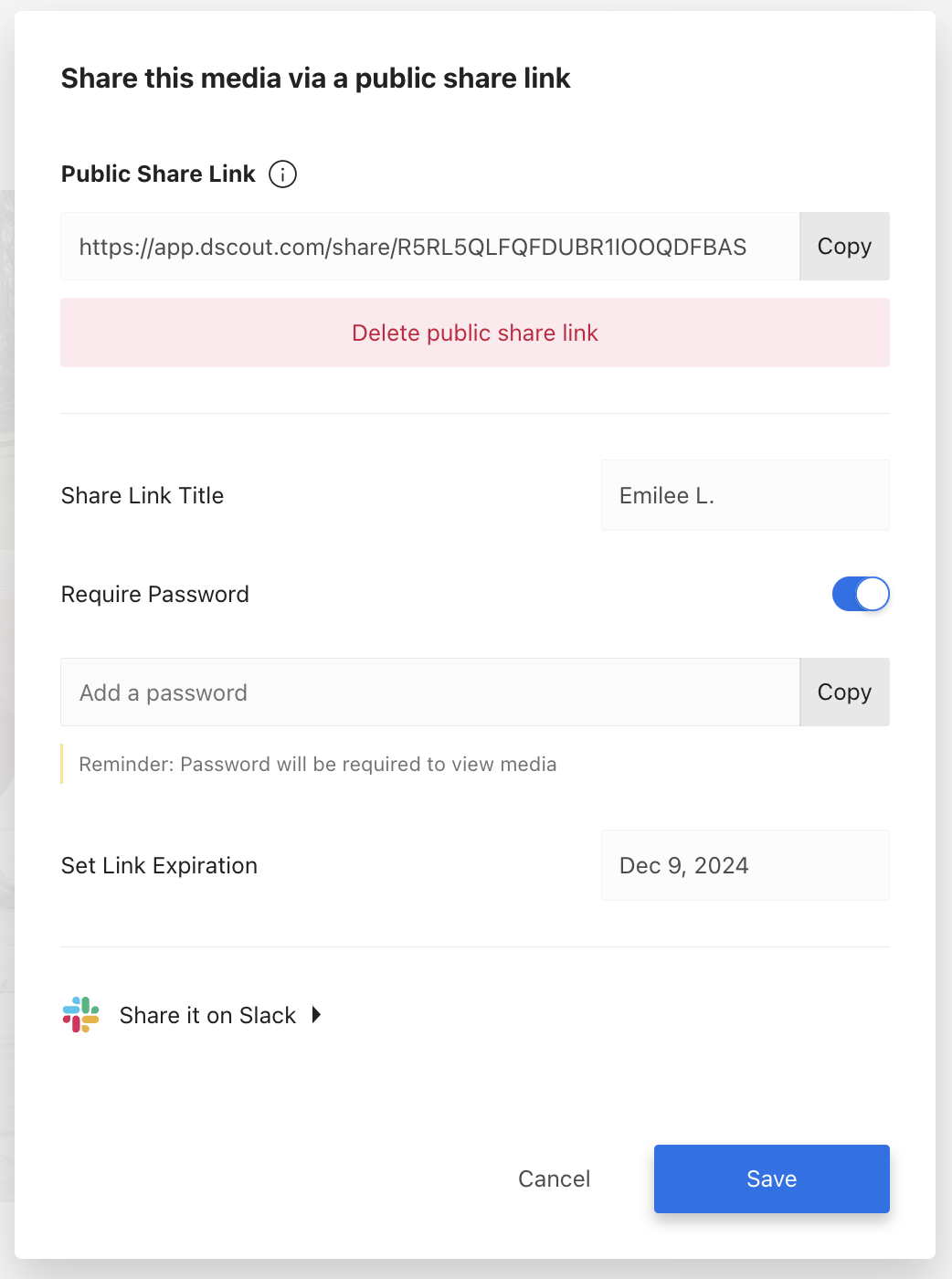952x1279 pixels.
Task: Edit the Share Link Title showing Emilee L.
Action: pos(745,495)
